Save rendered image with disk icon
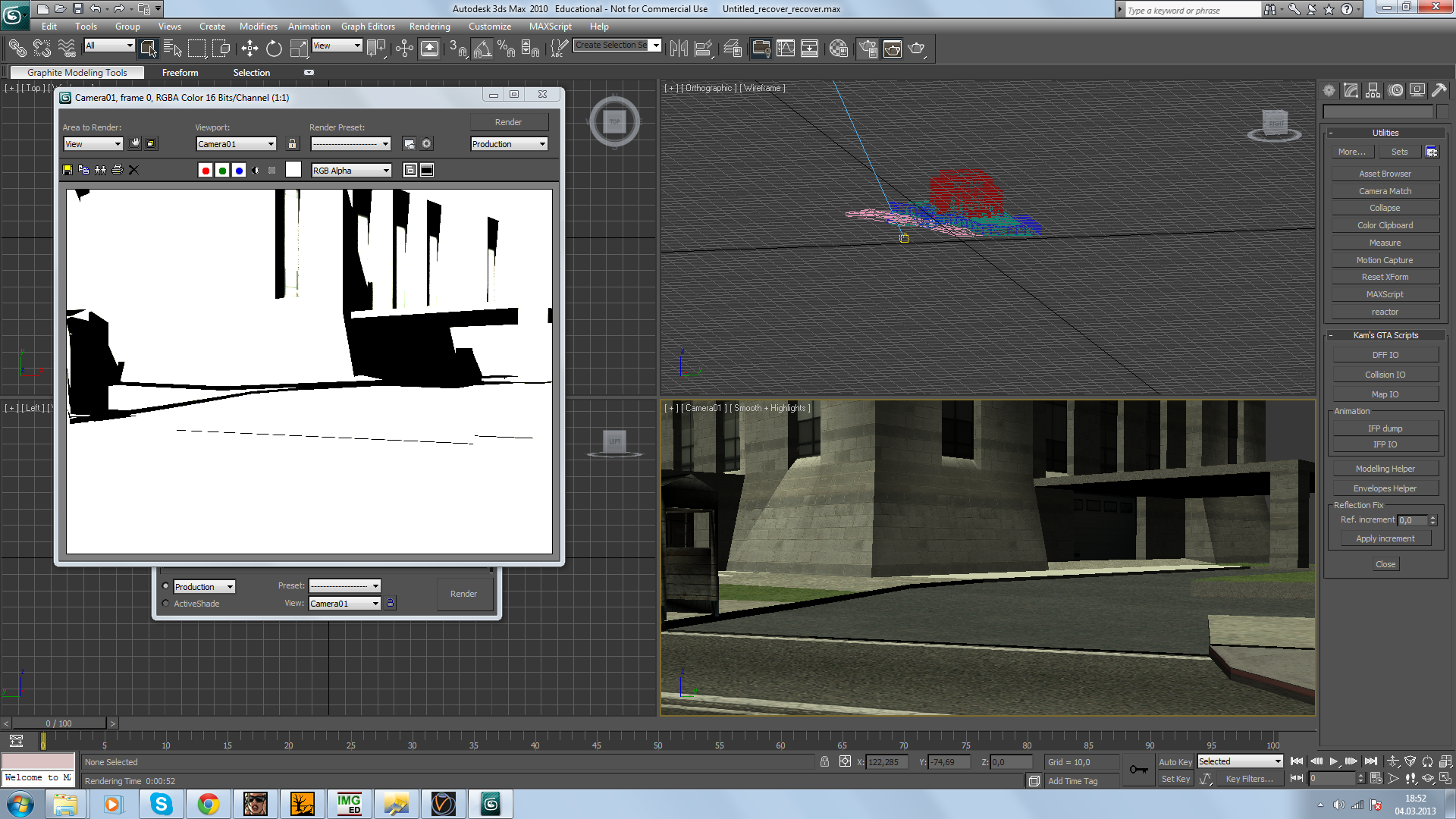The image size is (1456, 819). pos(67,170)
